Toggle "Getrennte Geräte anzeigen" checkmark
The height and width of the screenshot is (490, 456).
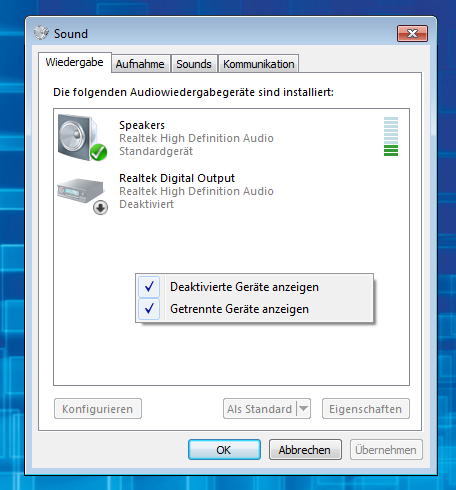point(149,309)
